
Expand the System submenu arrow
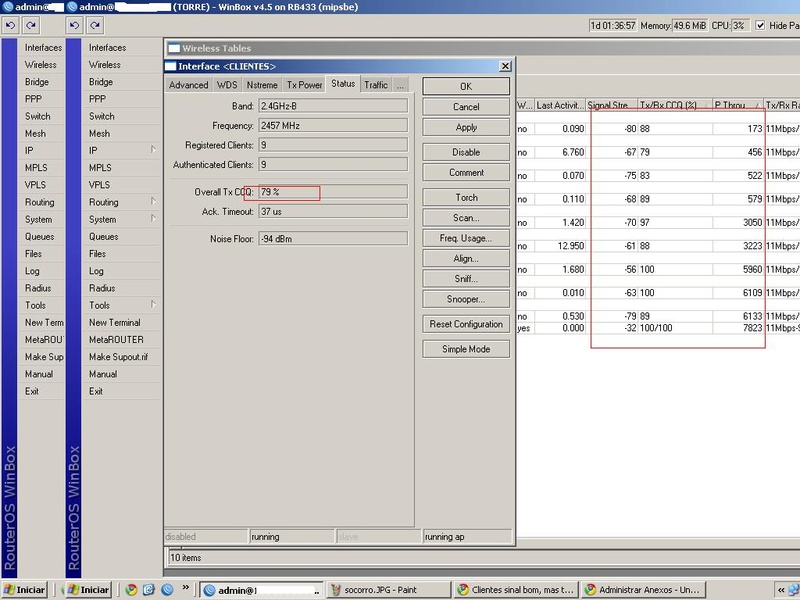tap(153, 219)
